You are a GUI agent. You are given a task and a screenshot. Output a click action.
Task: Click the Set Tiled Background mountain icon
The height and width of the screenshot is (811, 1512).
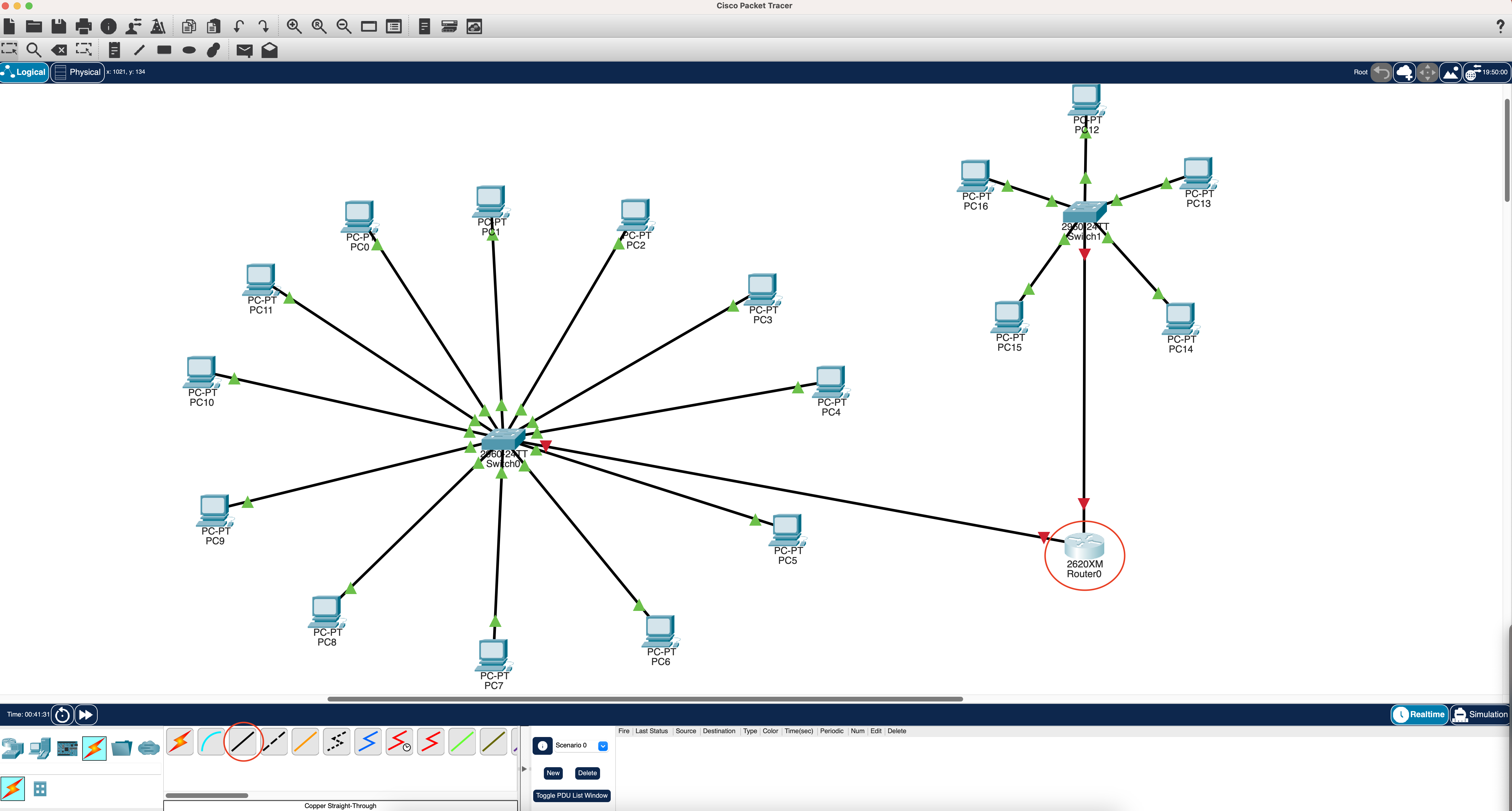(1450, 73)
